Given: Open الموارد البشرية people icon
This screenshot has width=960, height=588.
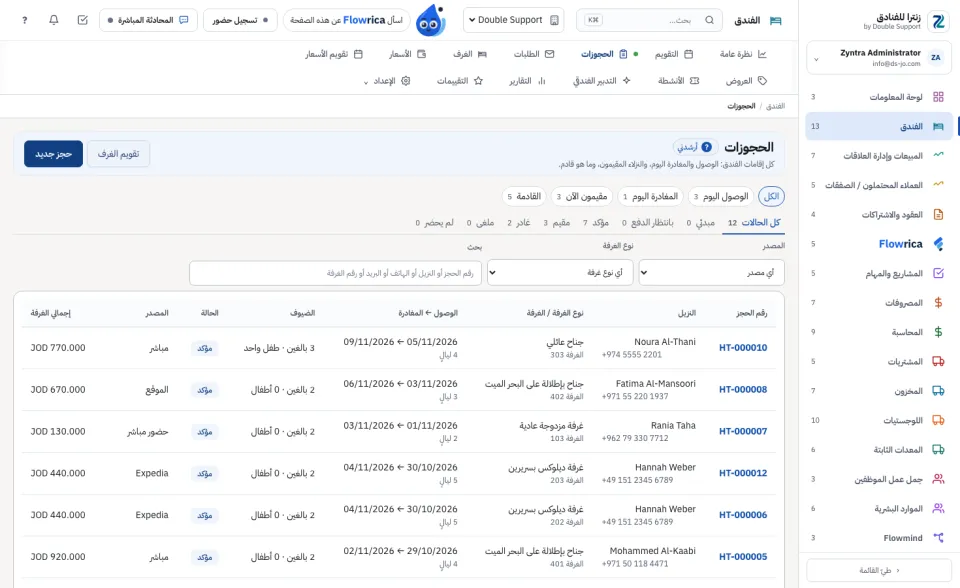Looking at the screenshot, I should coord(938,508).
